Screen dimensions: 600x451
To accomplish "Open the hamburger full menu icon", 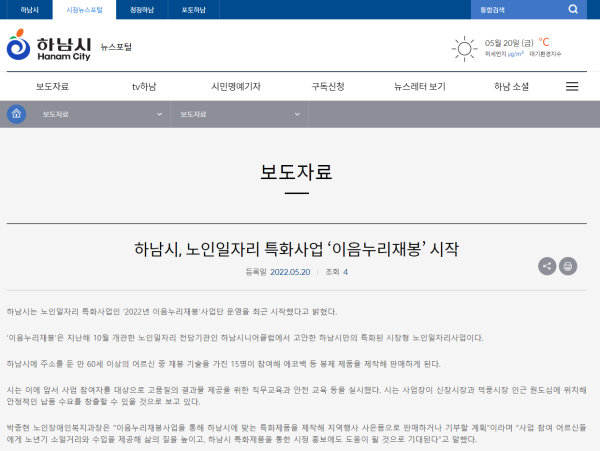I will pos(572,86).
